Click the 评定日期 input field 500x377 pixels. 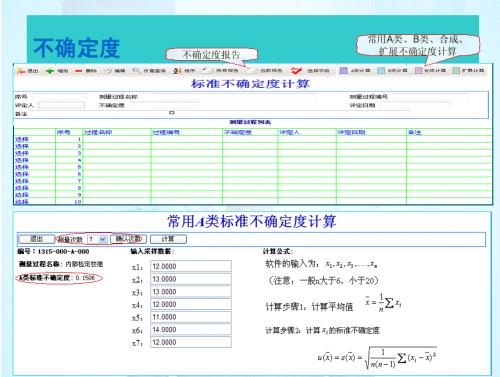click(414, 105)
